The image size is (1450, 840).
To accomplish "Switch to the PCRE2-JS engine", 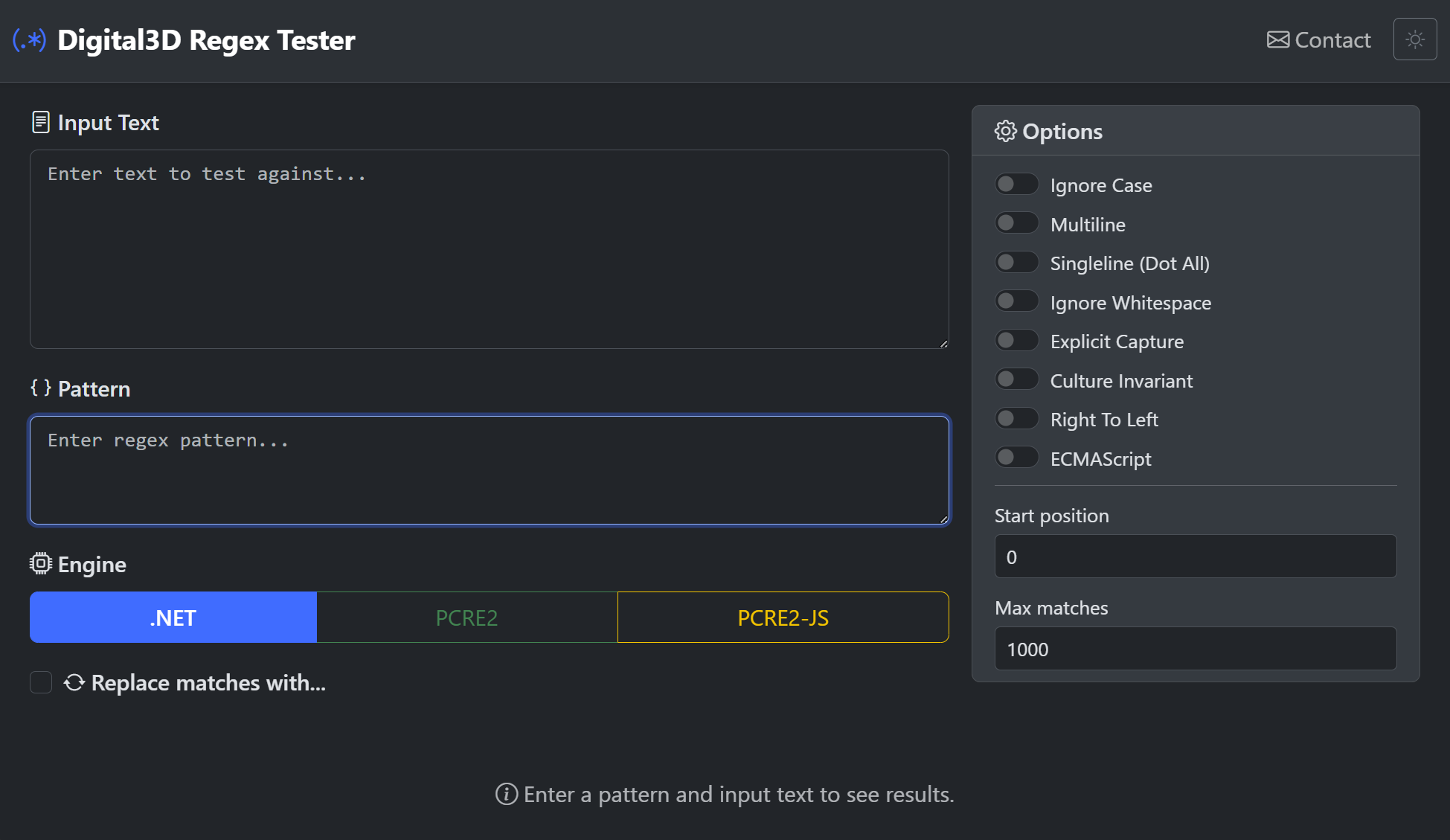I will [783, 618].
